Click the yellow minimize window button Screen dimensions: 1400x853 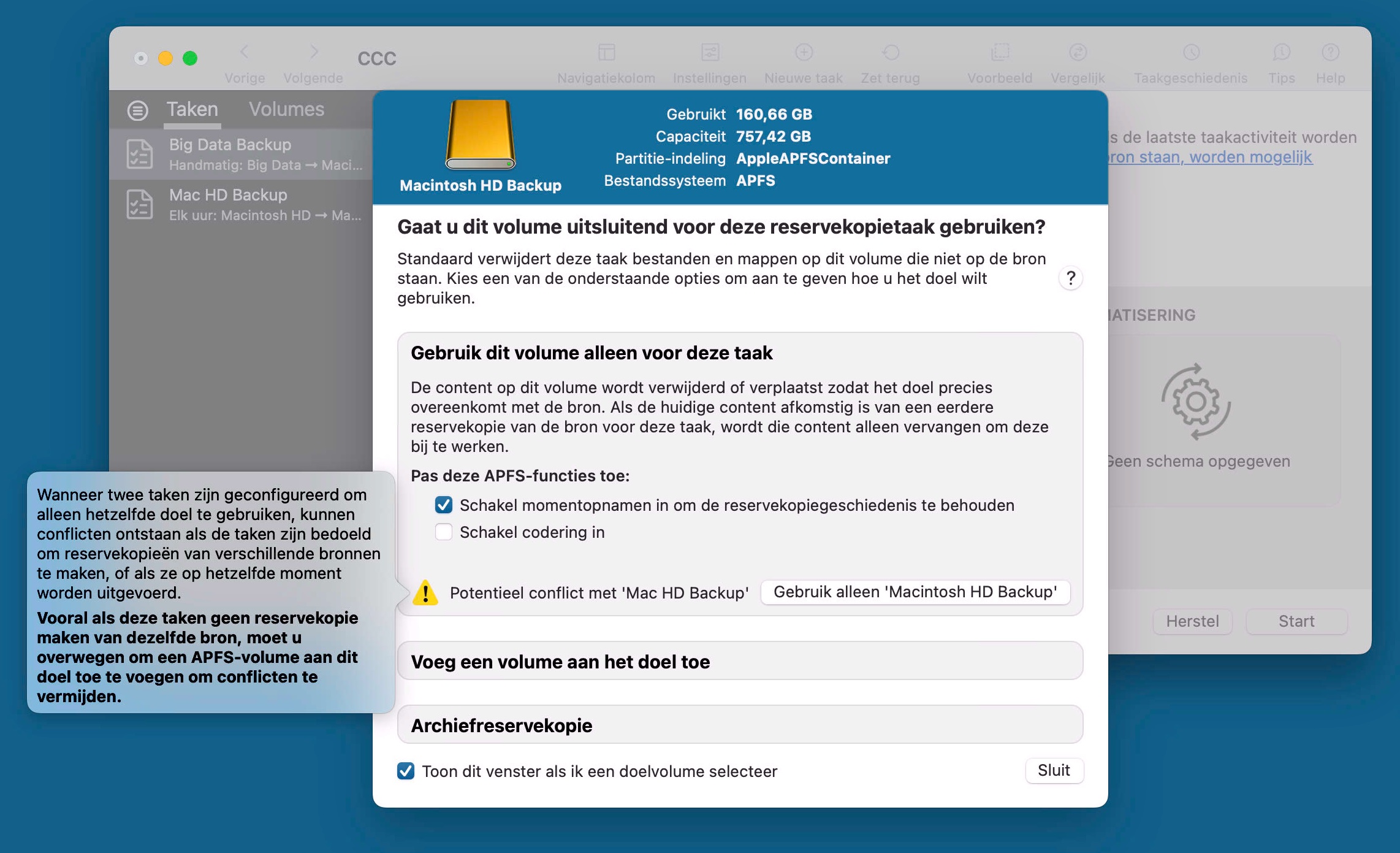click(x=165, y=58)
